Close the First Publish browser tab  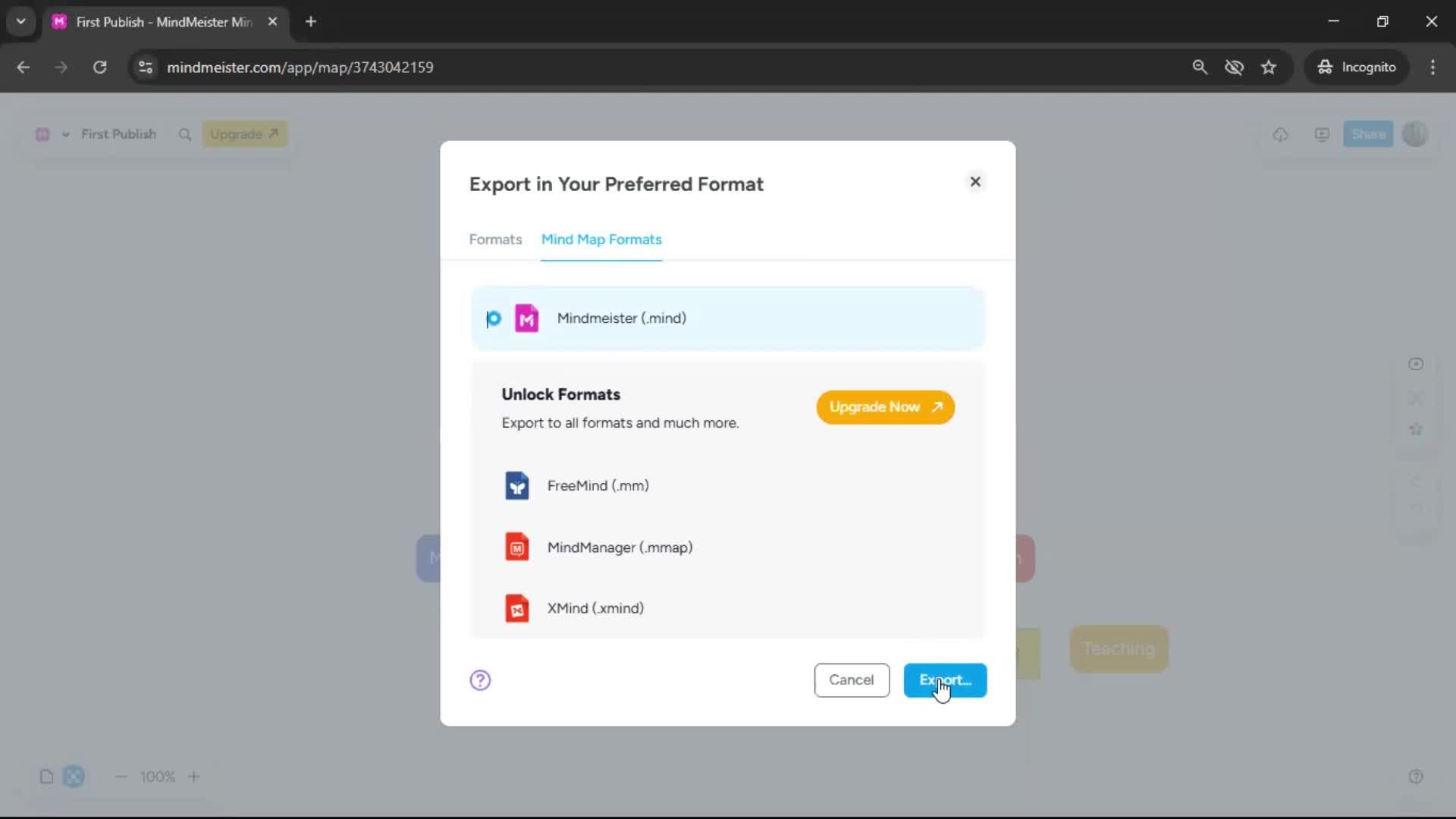tap(272, 22)
